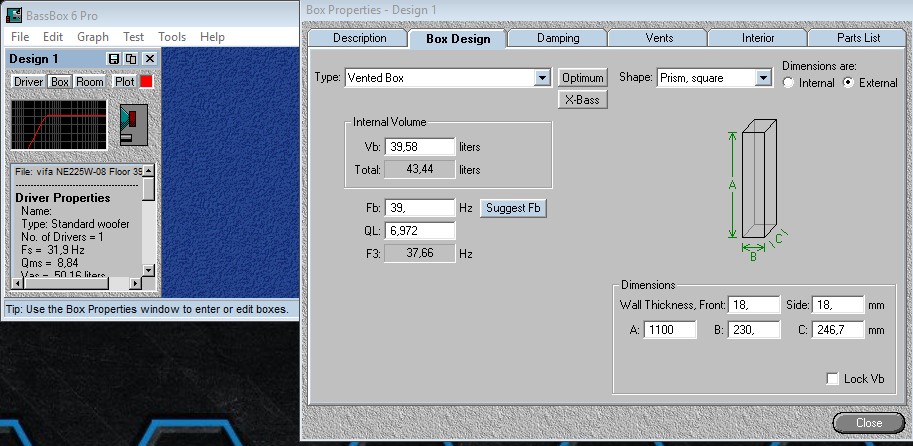
Task: Click the Suggest Fb button
Action: (514, 208)
